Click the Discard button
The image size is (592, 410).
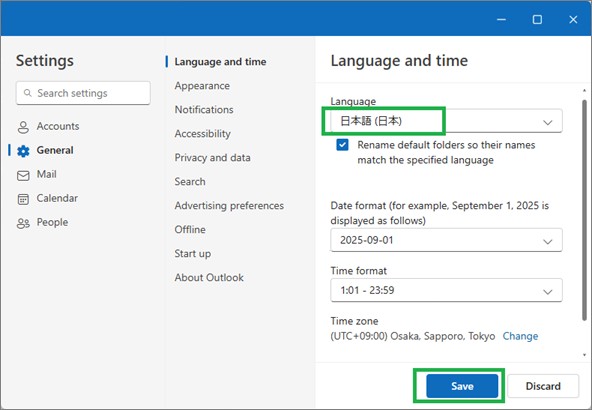pyautogui.click(x=543, y=386)
